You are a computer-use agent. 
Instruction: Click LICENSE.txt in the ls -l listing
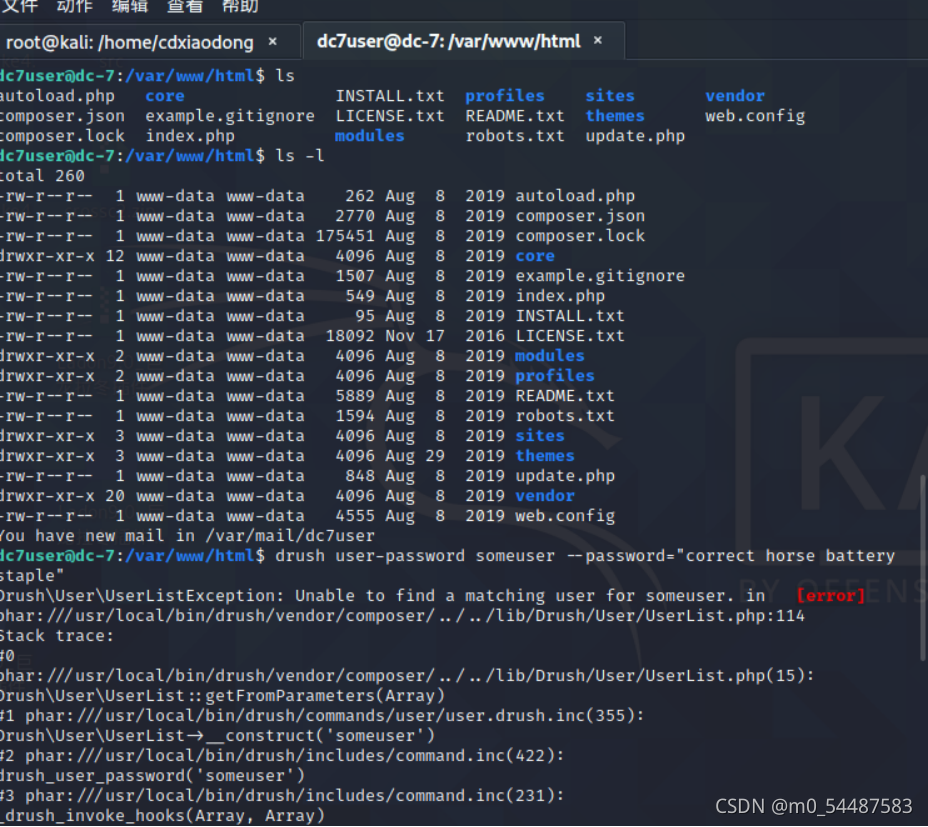[x=570, y=336]
